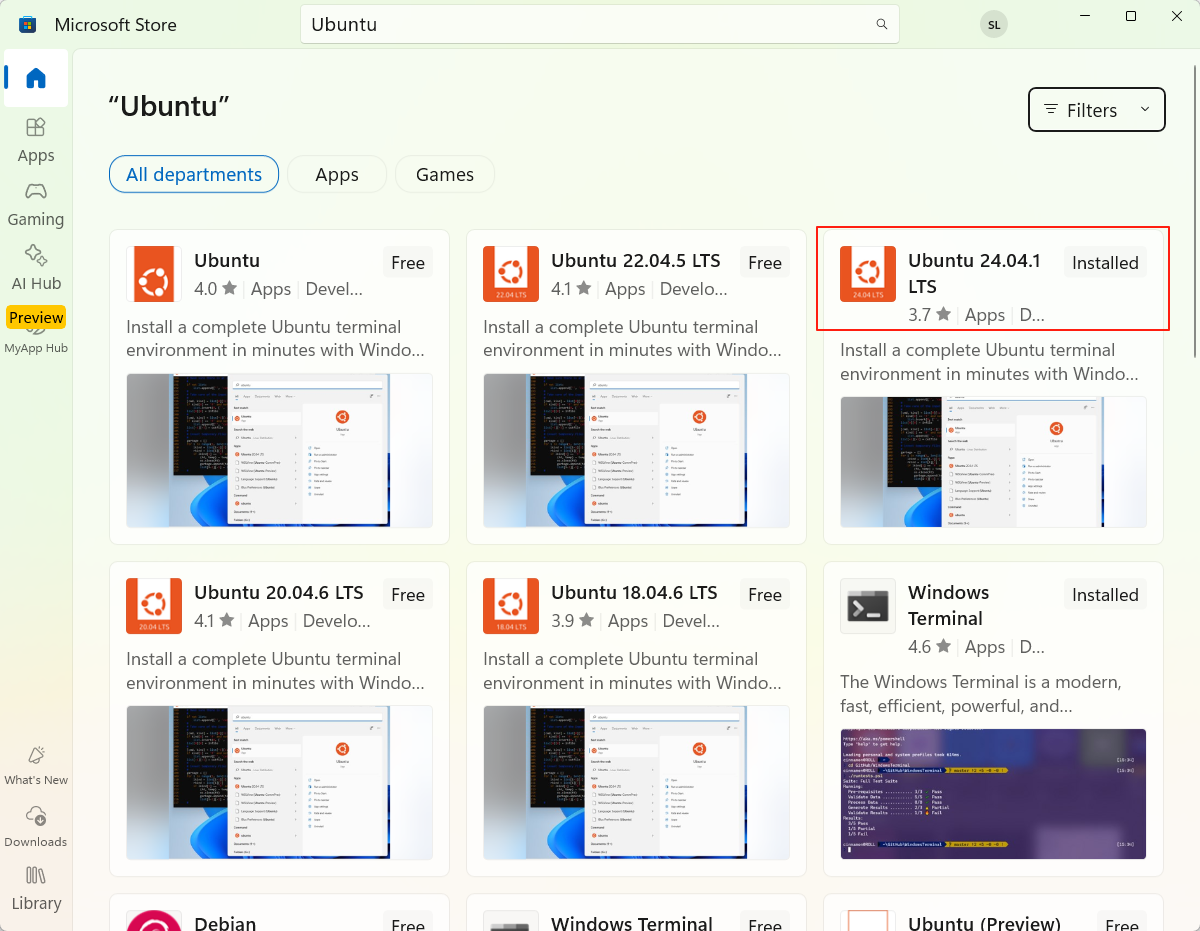The height and width of the screenshot is (931, 1200).
Task: Click Free button on Ubuntu (Preview) card
Action: tap(1122, 923)
